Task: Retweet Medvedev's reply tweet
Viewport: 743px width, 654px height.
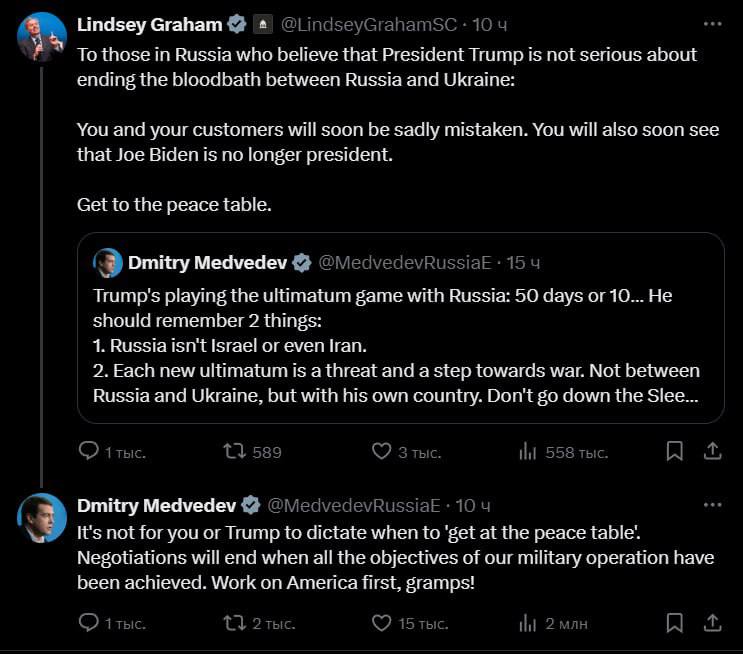Action: [x=235, y=623]
